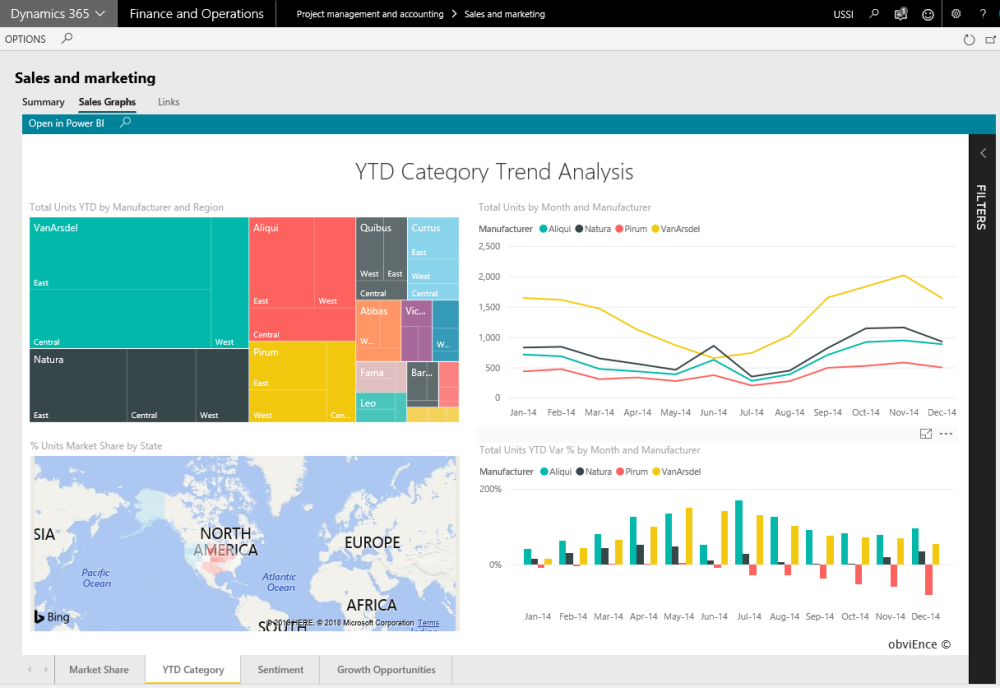Image resolution: width=1000 pixels, height=688 pixels.
Task: Open the page in a new window icon
Action: 990,40
